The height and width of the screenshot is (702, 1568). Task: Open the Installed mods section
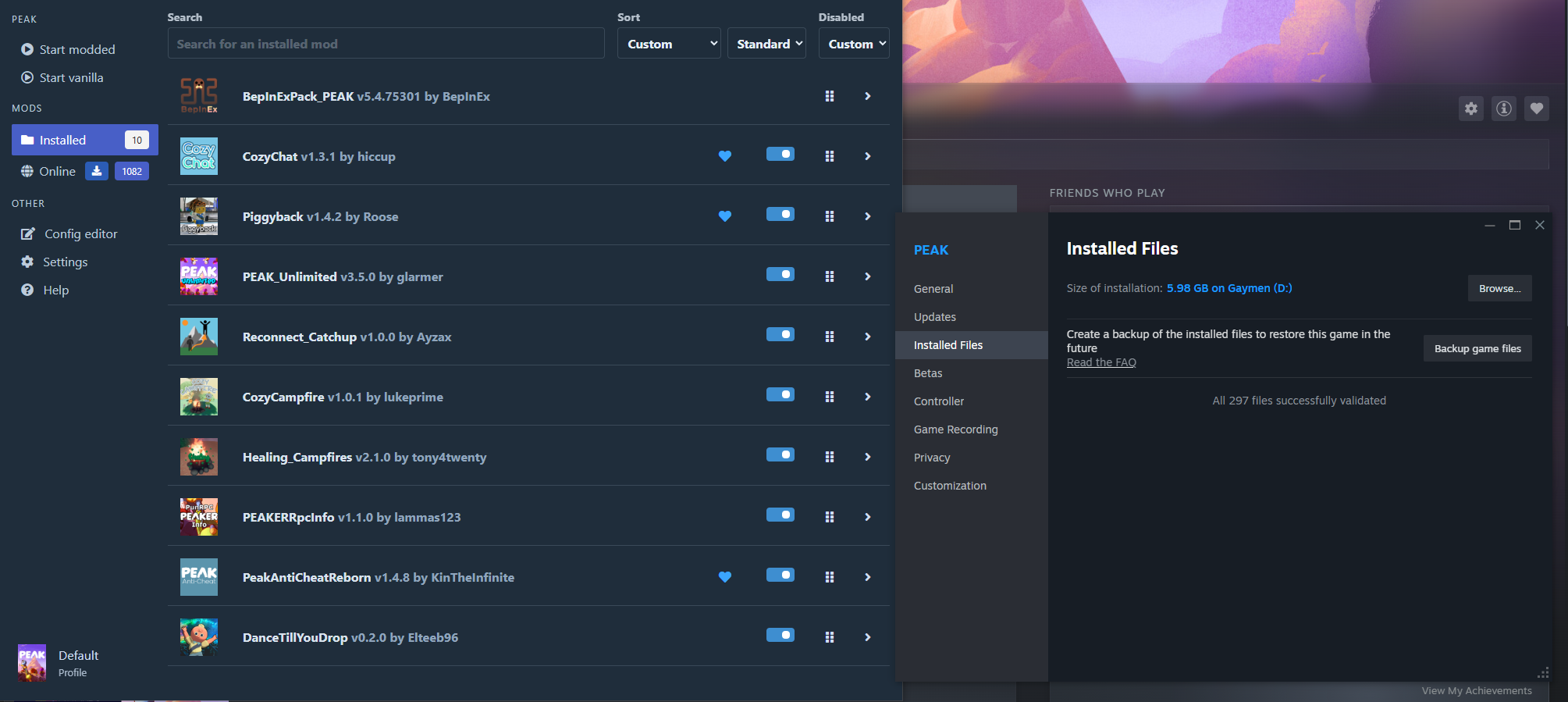coord(85,140)
